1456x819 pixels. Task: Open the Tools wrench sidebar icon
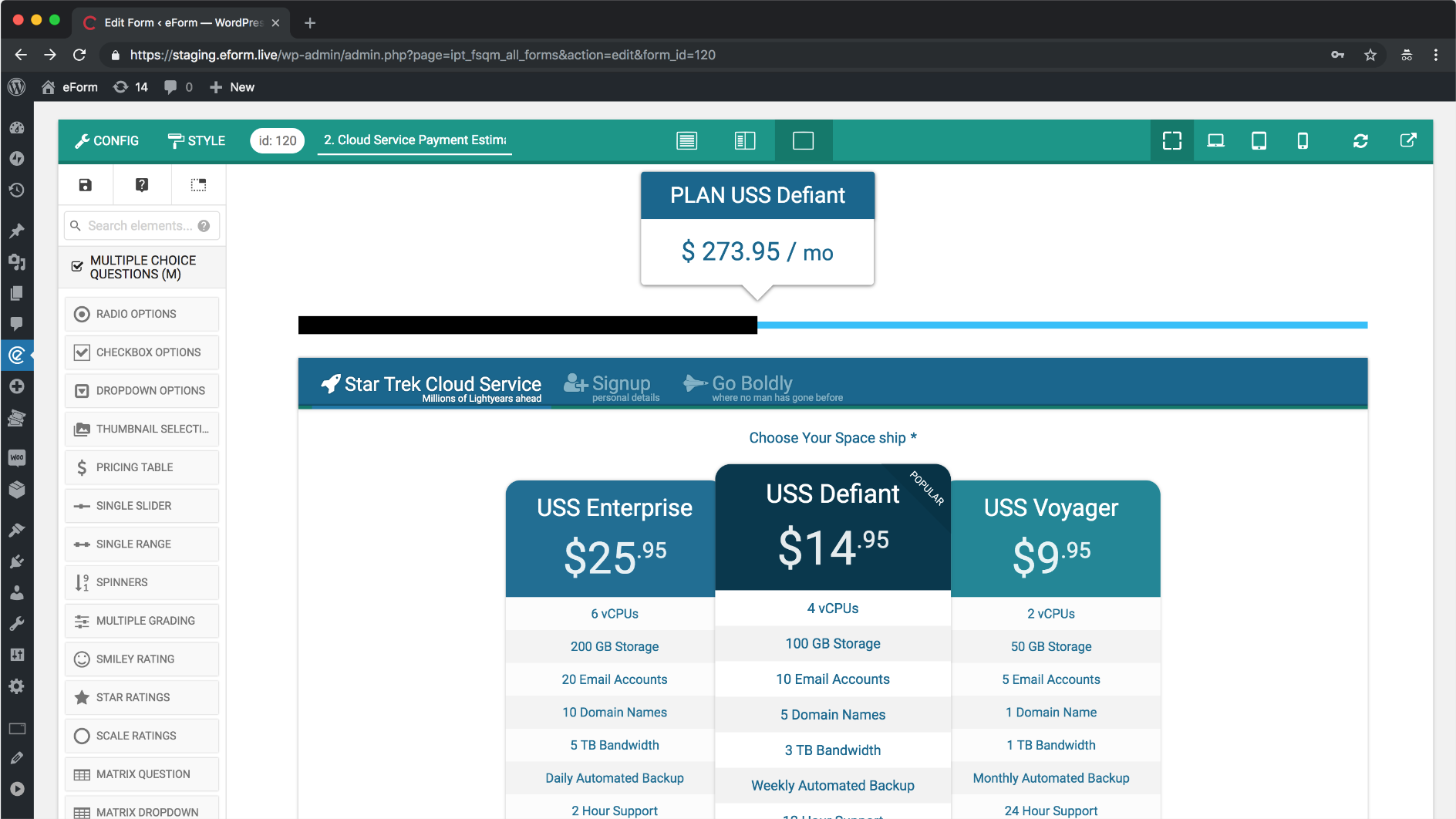(17, 623)
